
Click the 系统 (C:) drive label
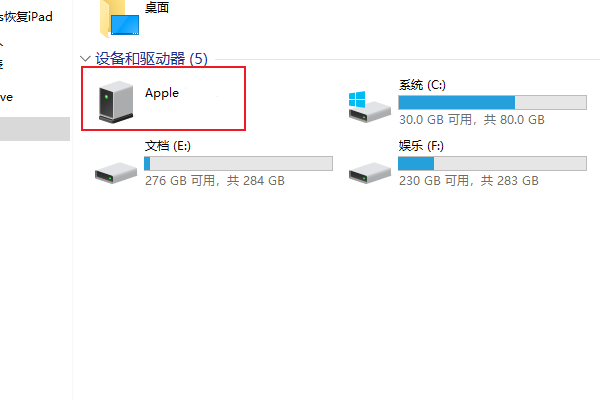[x=422, y=85]
